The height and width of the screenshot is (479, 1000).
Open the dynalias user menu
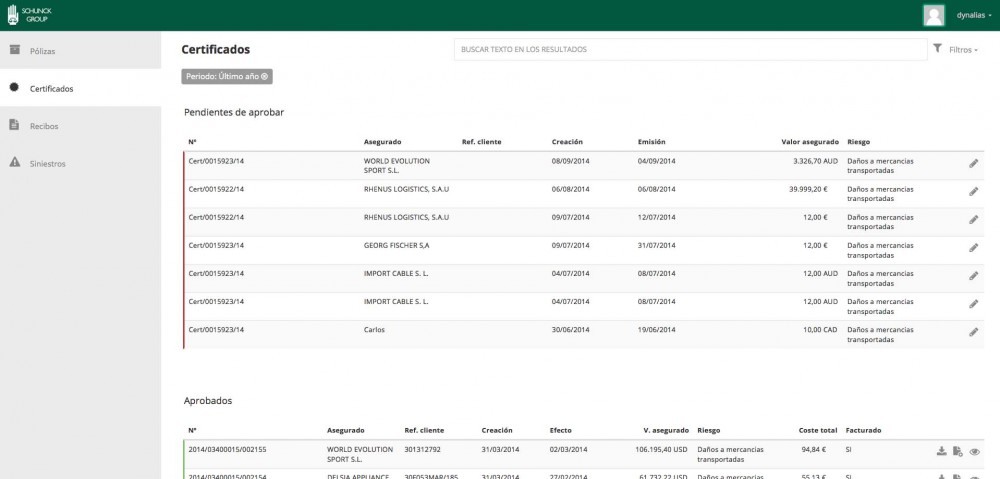click(x=974, y=15)
